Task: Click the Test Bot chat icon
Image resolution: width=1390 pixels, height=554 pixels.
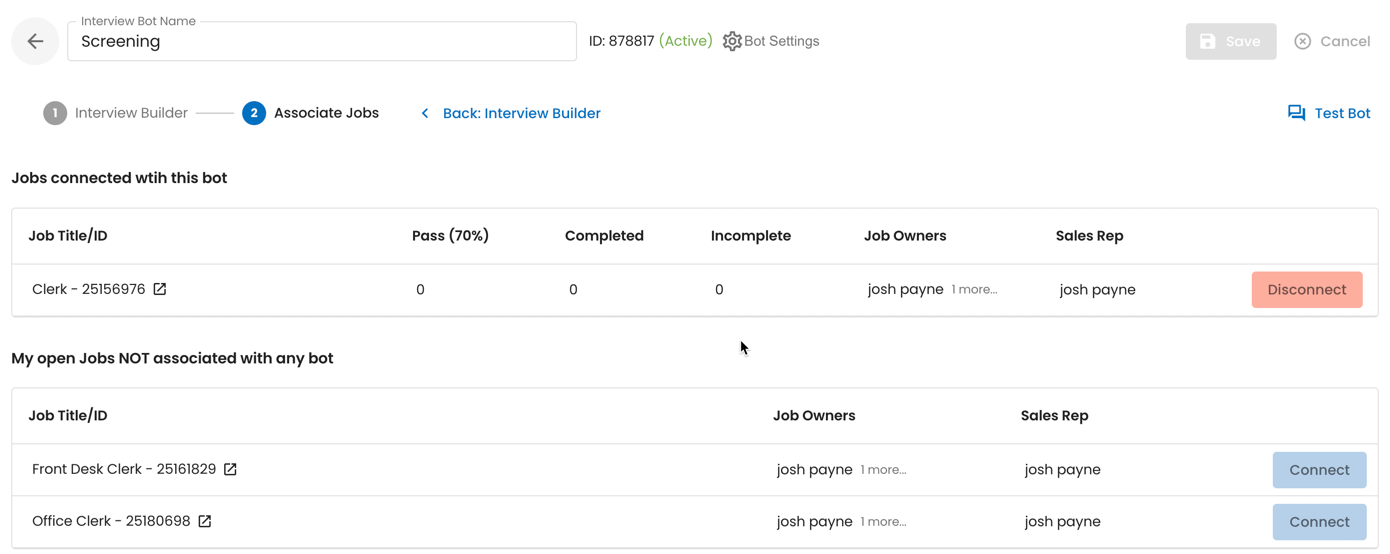Action: click(x=1296, y=113)
